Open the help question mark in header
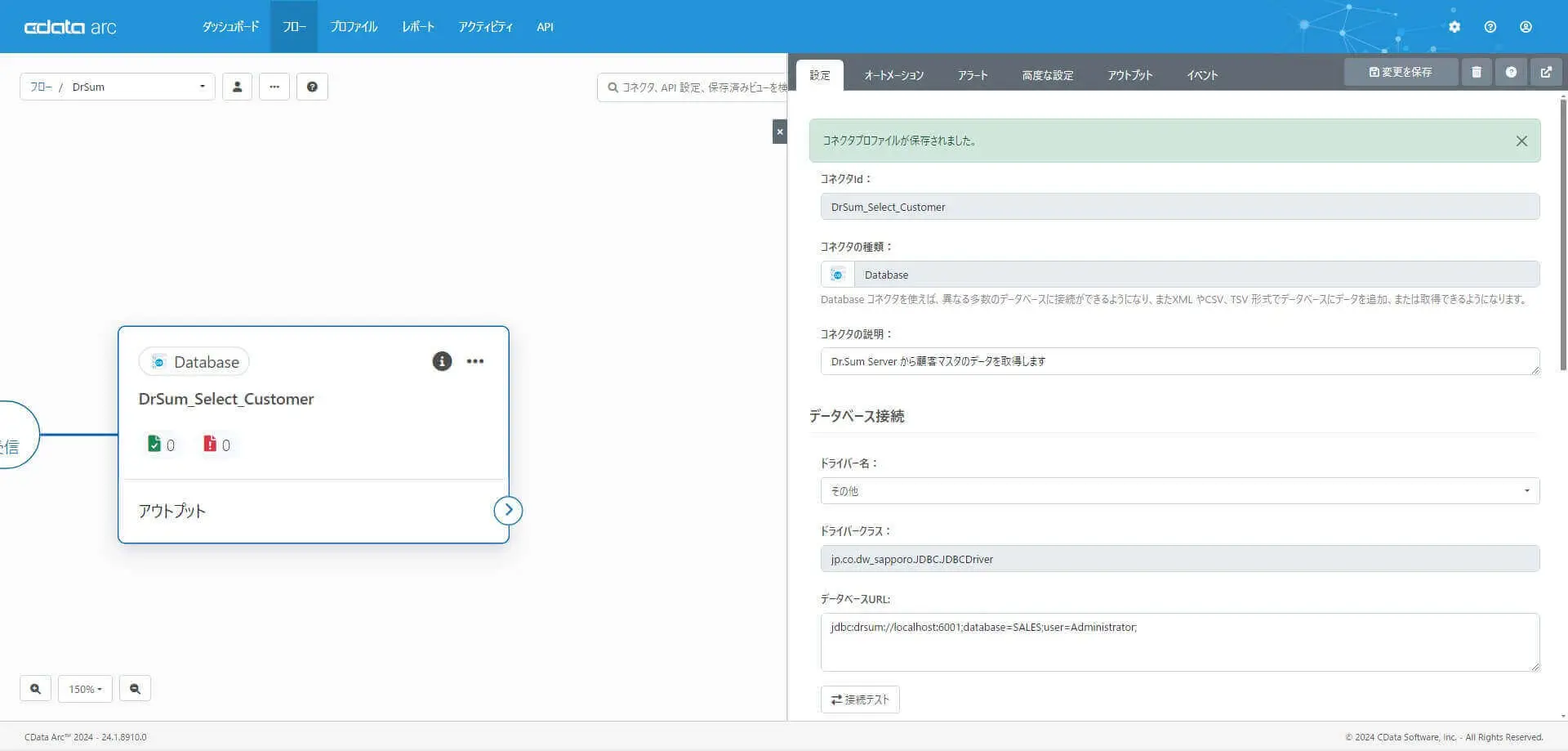This screenshot has height=751, width=1568. tap(1490, 27)
